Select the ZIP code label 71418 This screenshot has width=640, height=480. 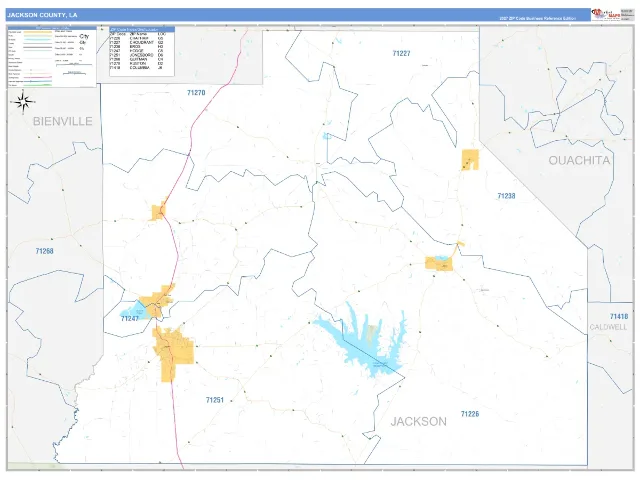(619, 316)
